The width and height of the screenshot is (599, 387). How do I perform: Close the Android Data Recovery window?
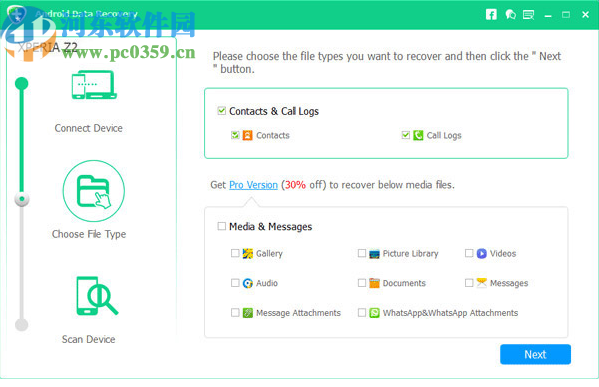click(x=585, y=15)
